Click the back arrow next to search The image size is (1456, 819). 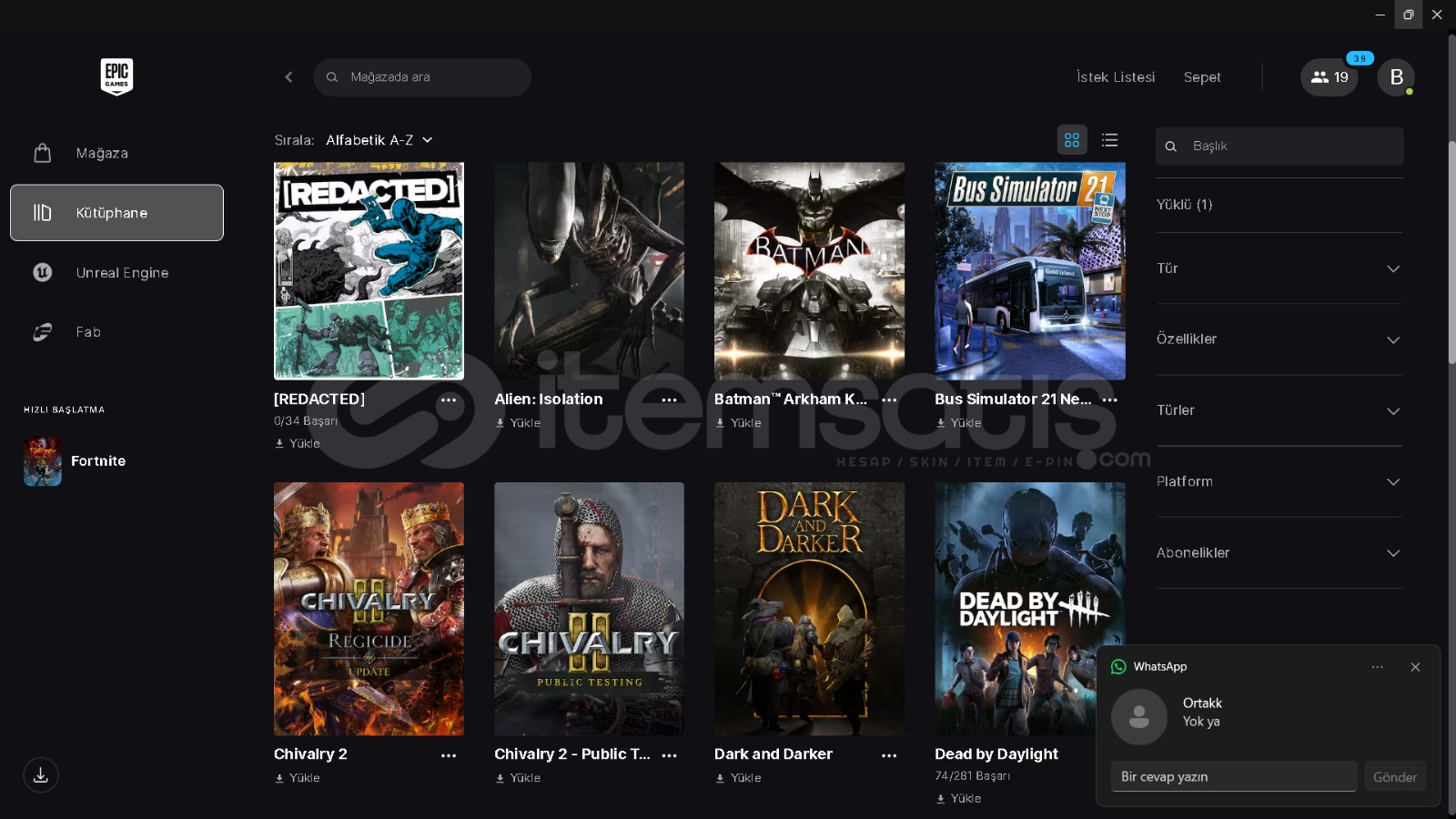point(288,77)
